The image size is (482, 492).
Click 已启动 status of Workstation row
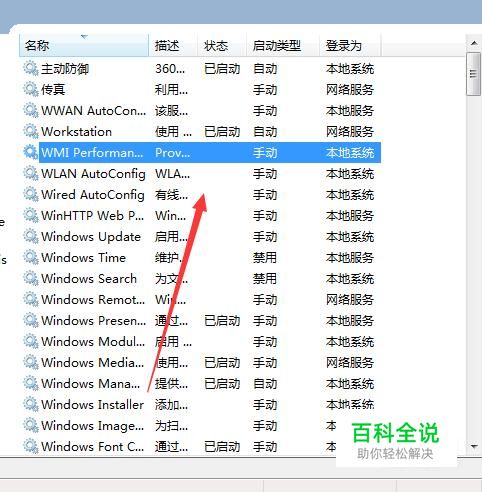pyautogui.click(x=222, y=132)
